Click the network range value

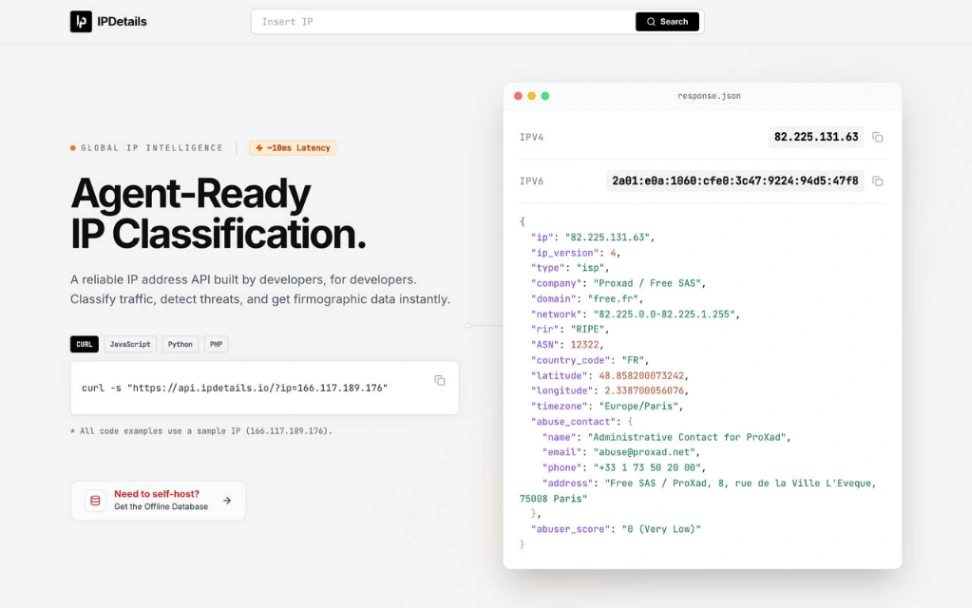coord(664,314)
